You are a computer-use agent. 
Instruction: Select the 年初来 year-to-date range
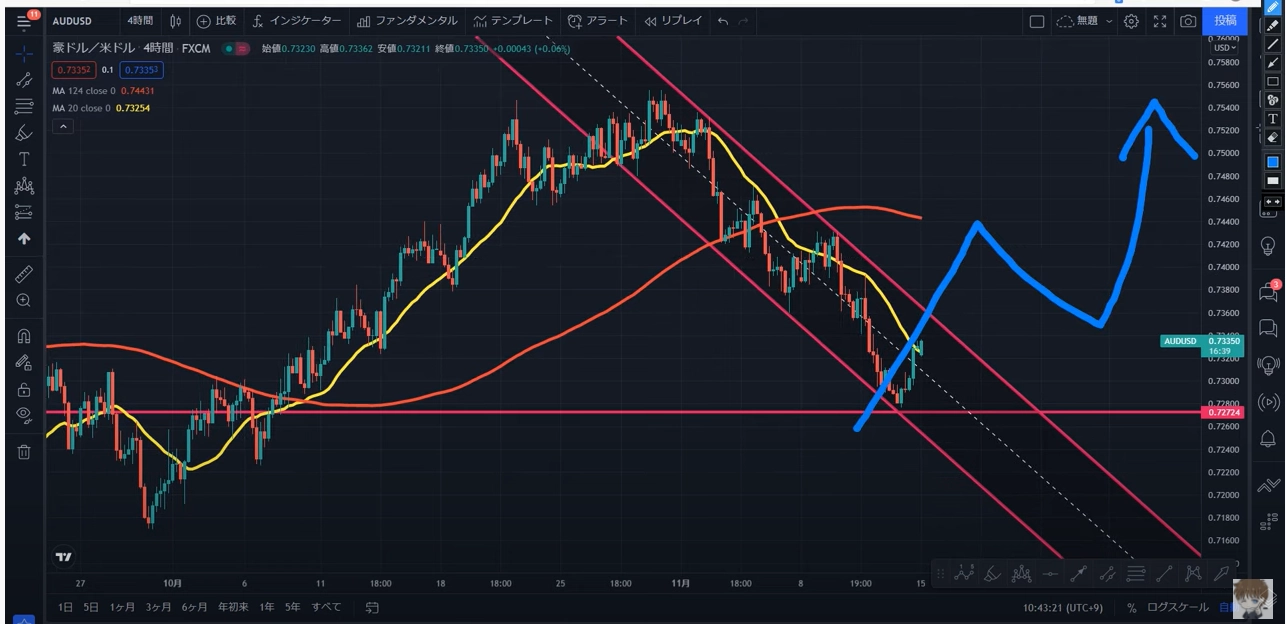tap(233, 607)
